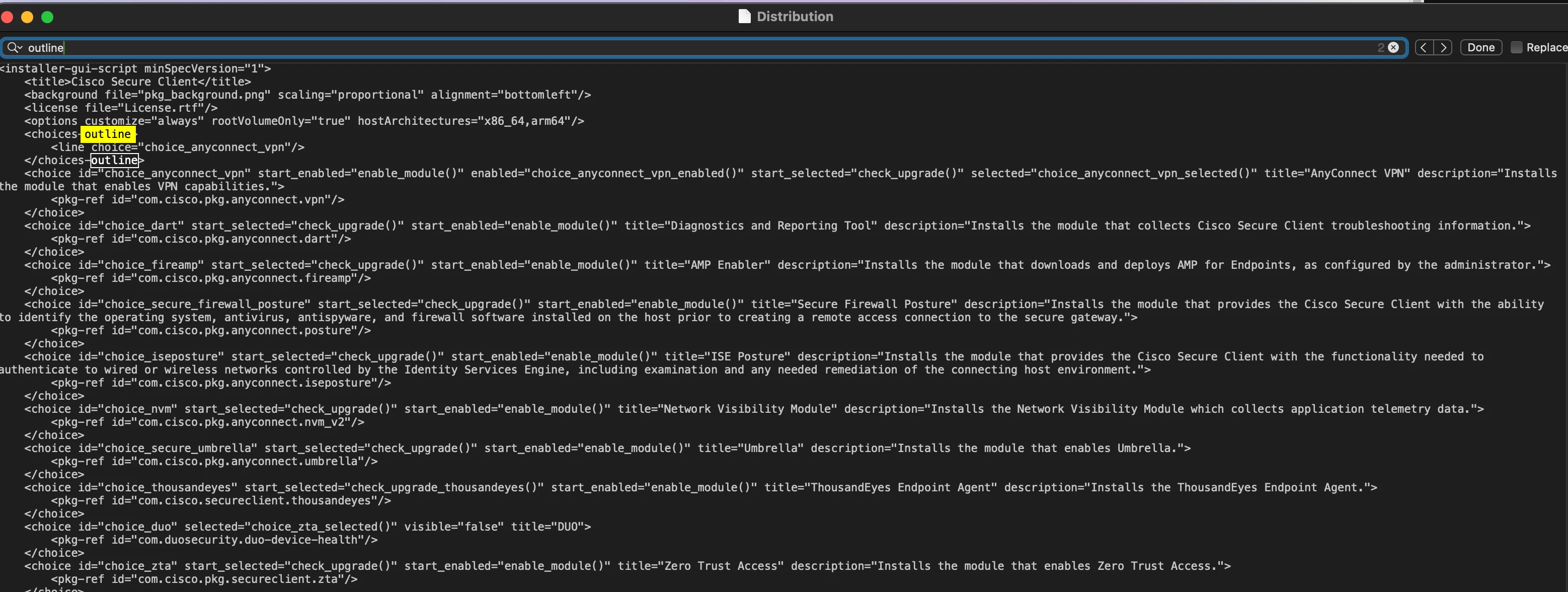Click the choice id="choice_fireamp" line
1568x592 pixels.
[788, 265]
